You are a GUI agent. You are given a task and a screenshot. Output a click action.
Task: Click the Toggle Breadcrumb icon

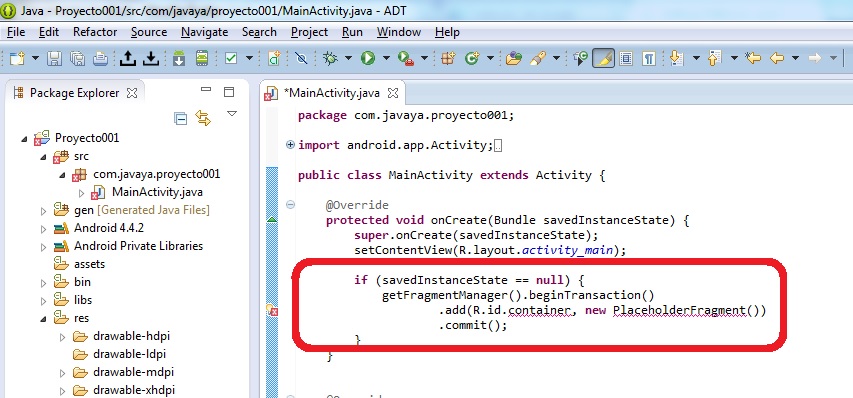pyautogui.click(x=580, y=58)
